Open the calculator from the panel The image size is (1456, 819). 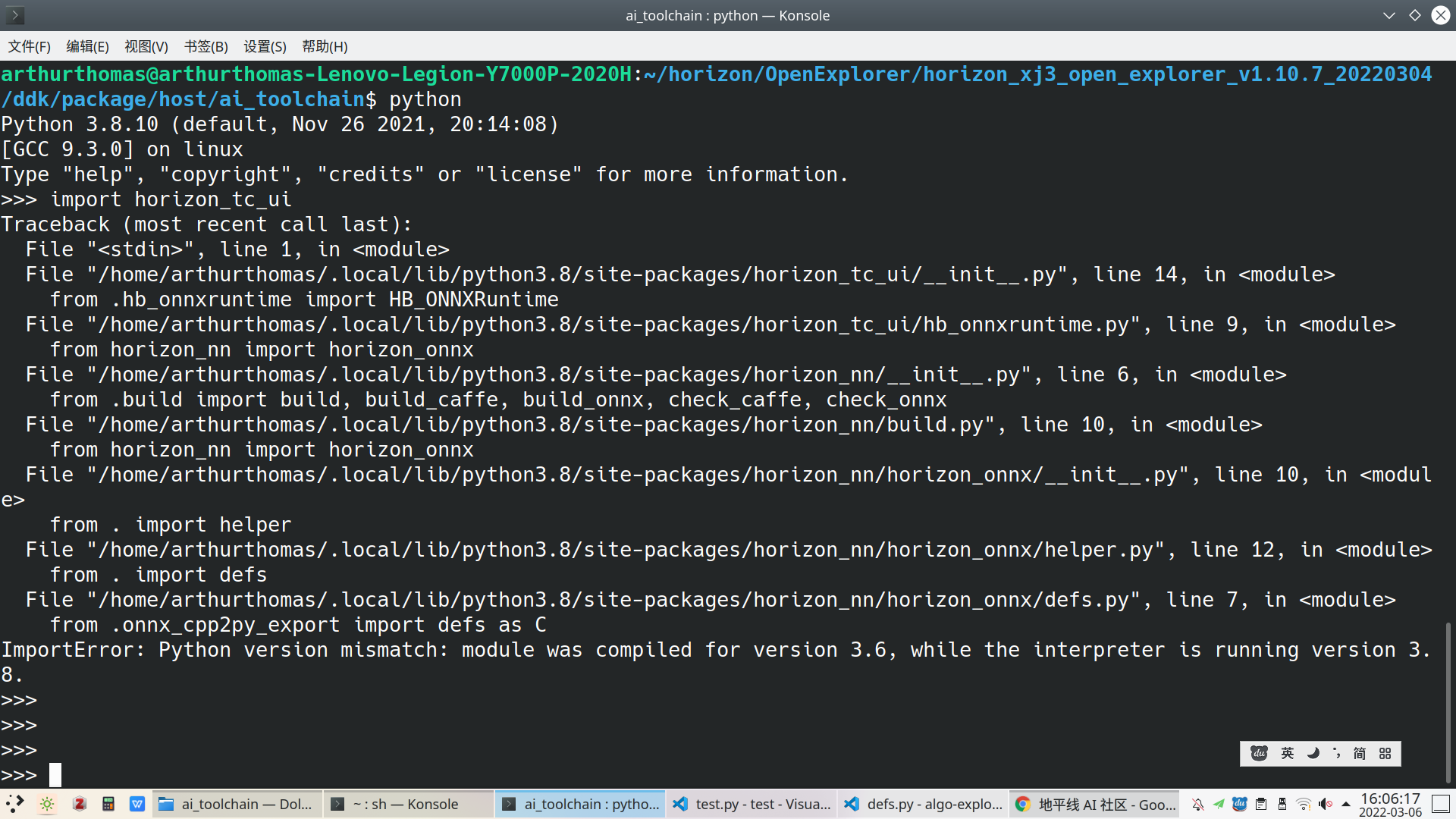[x=108, y=804]
